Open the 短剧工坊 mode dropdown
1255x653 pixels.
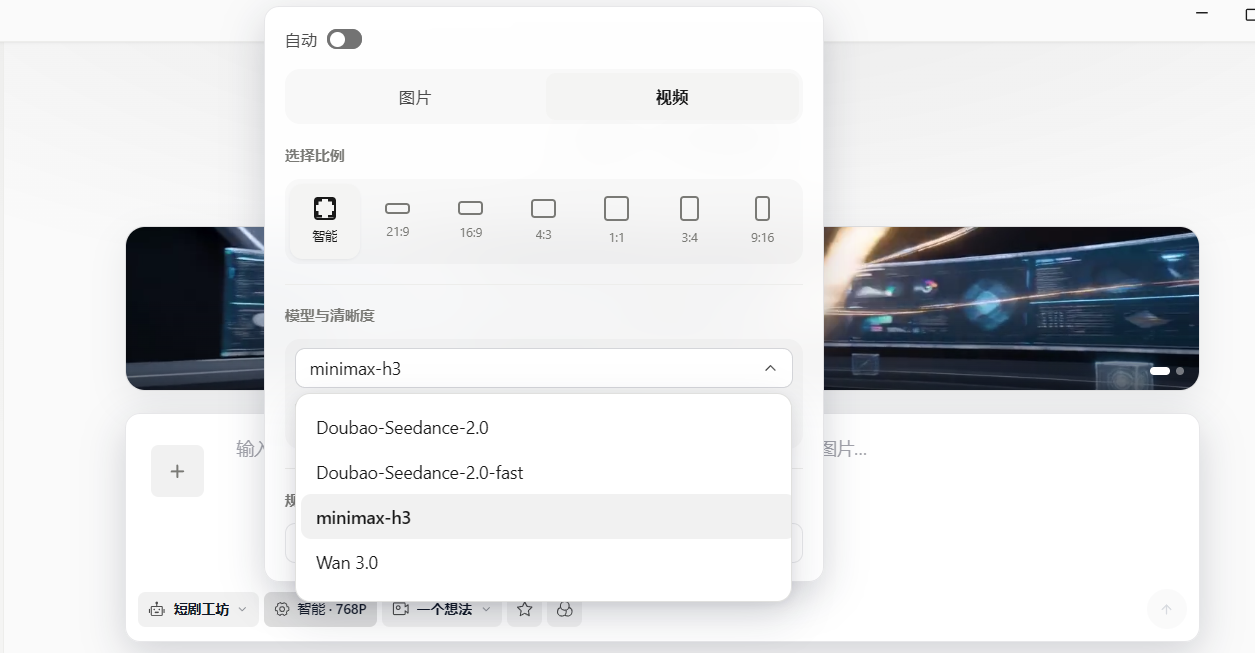[198, 609]
